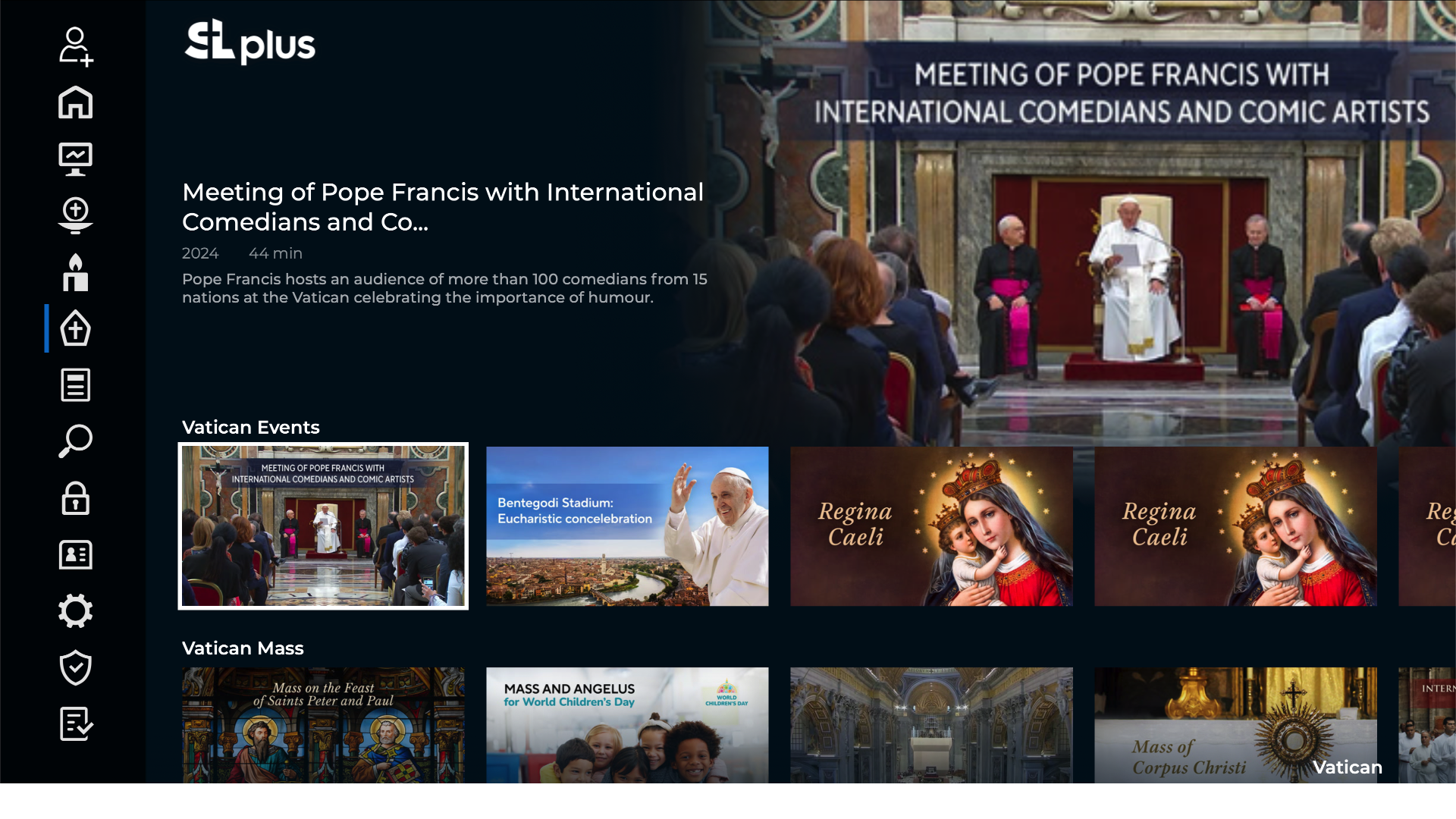Open the Mass of Corpus Christi video

tap(1235, 725)
